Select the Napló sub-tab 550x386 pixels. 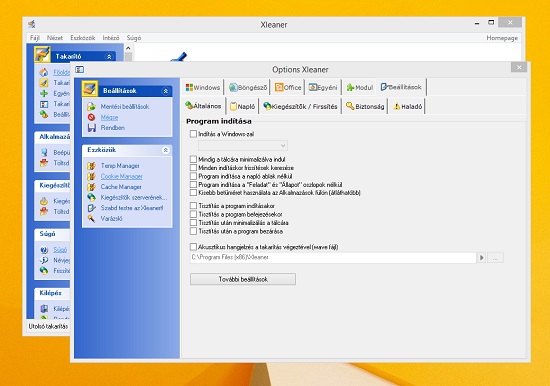click(242, 106)
